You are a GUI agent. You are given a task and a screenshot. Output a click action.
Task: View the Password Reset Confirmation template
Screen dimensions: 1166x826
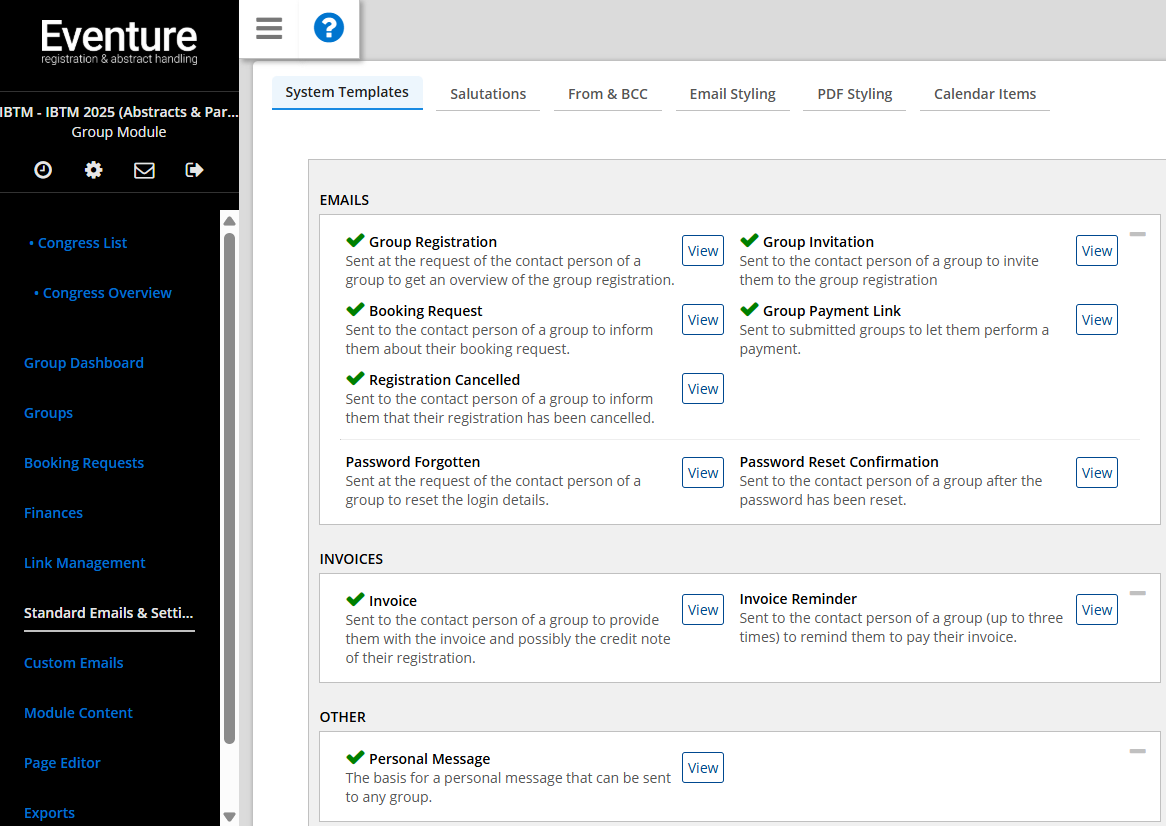pos(1097,473)
